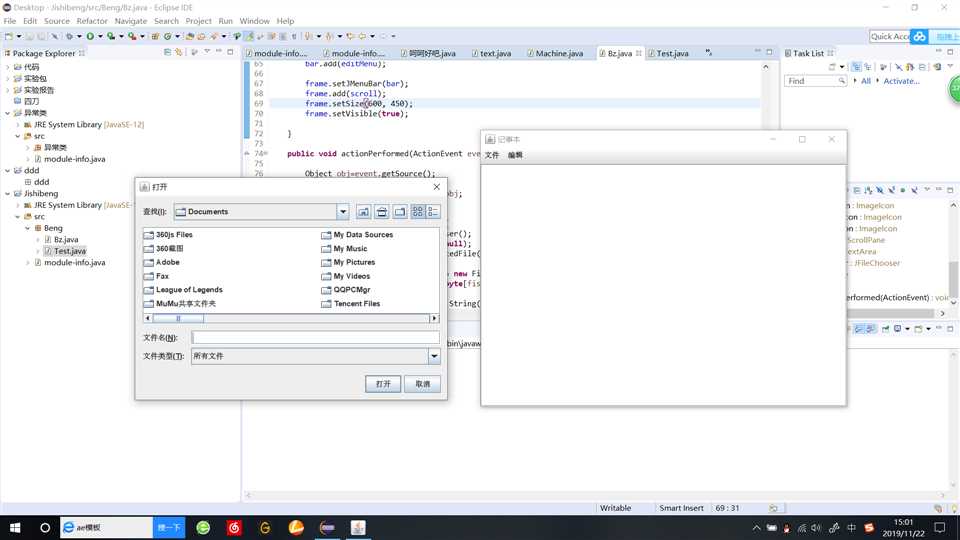
Task: Select the My Pictures folder
Action: [x=348, y=262]
